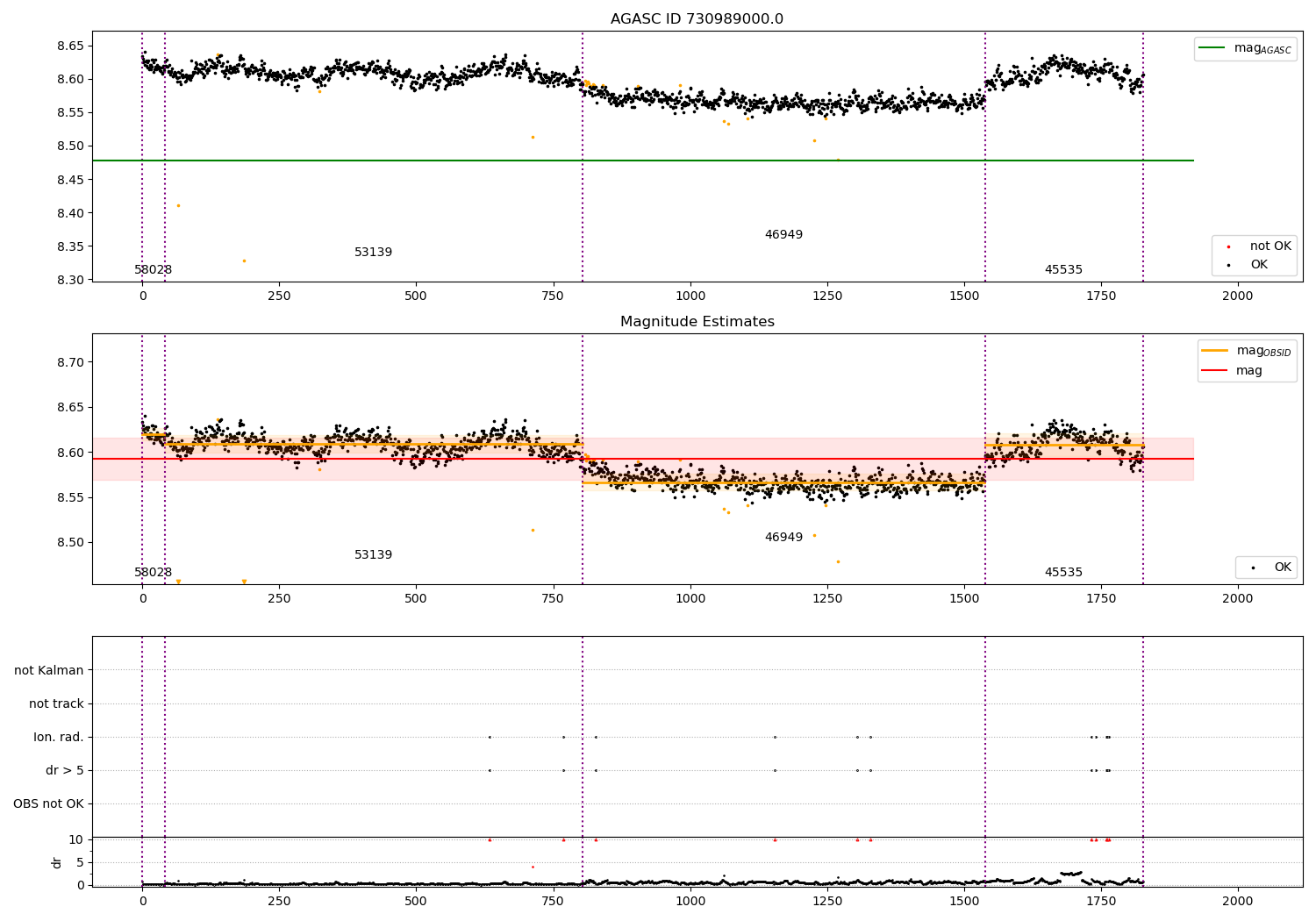Click obsid label 53139 in middle plot

point(373,555)
